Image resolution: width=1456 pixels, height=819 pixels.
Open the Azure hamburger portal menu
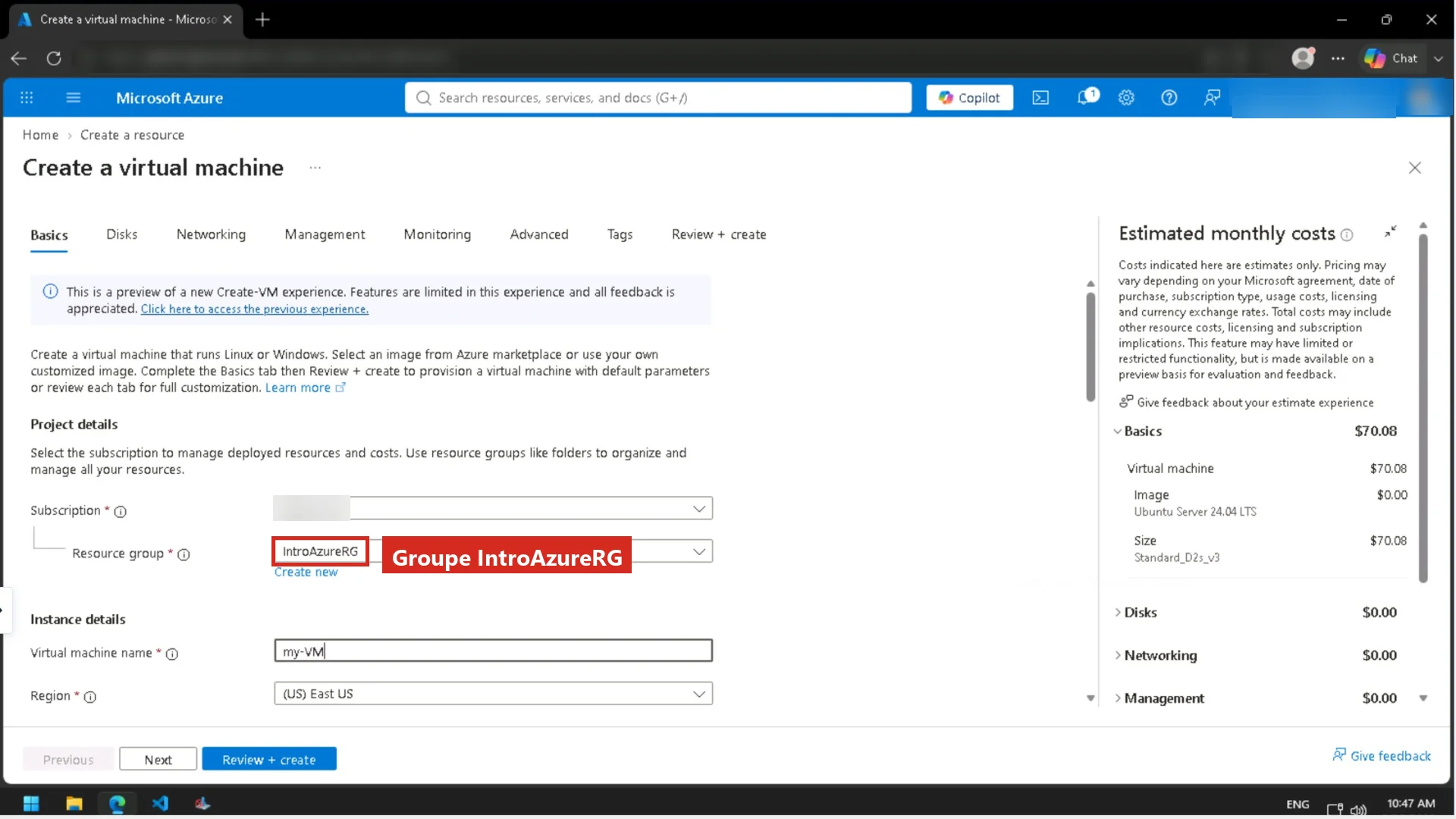point(74,98)
